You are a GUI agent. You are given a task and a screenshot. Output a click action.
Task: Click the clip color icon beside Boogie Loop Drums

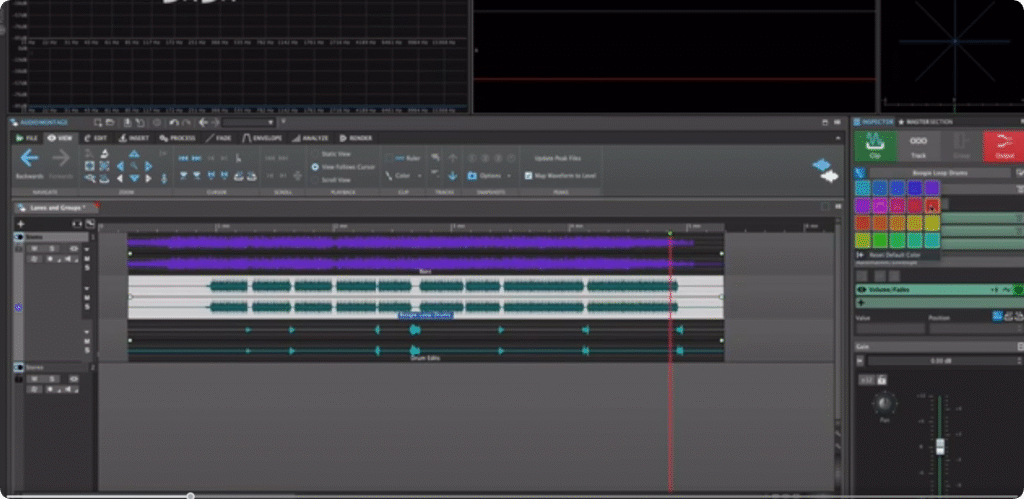pyautogui.click(x=860, y=173)
